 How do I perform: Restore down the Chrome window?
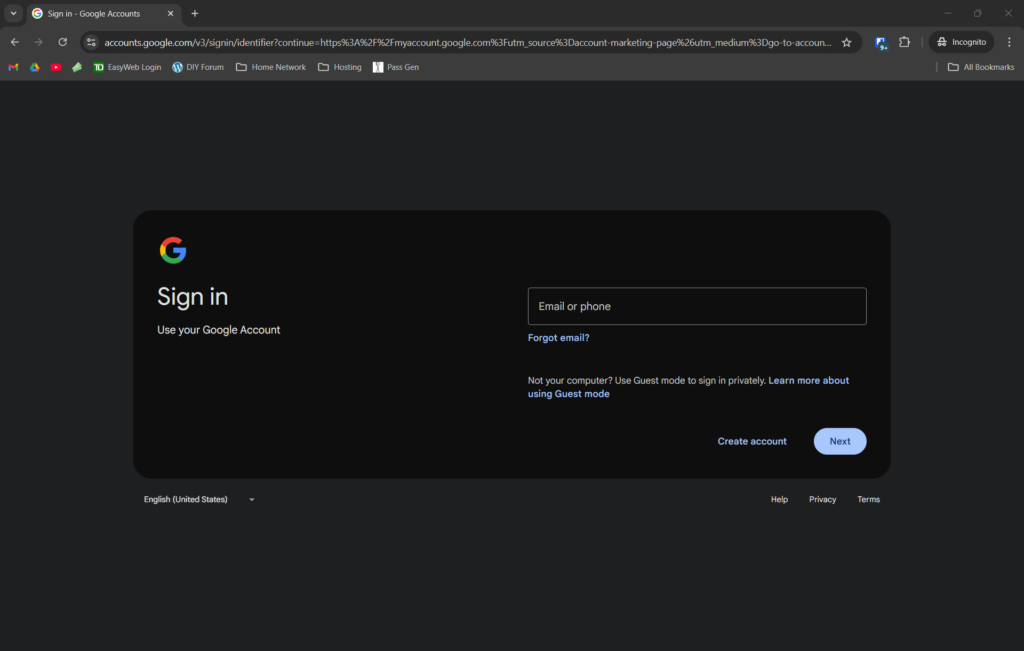click(978, 13)
